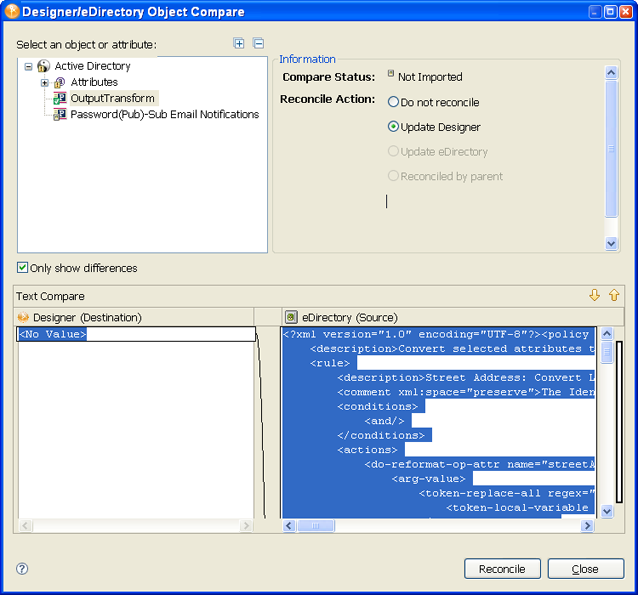
Task: Click the Information panel vertical scrollbar thumb
Action: coord(611,149)
